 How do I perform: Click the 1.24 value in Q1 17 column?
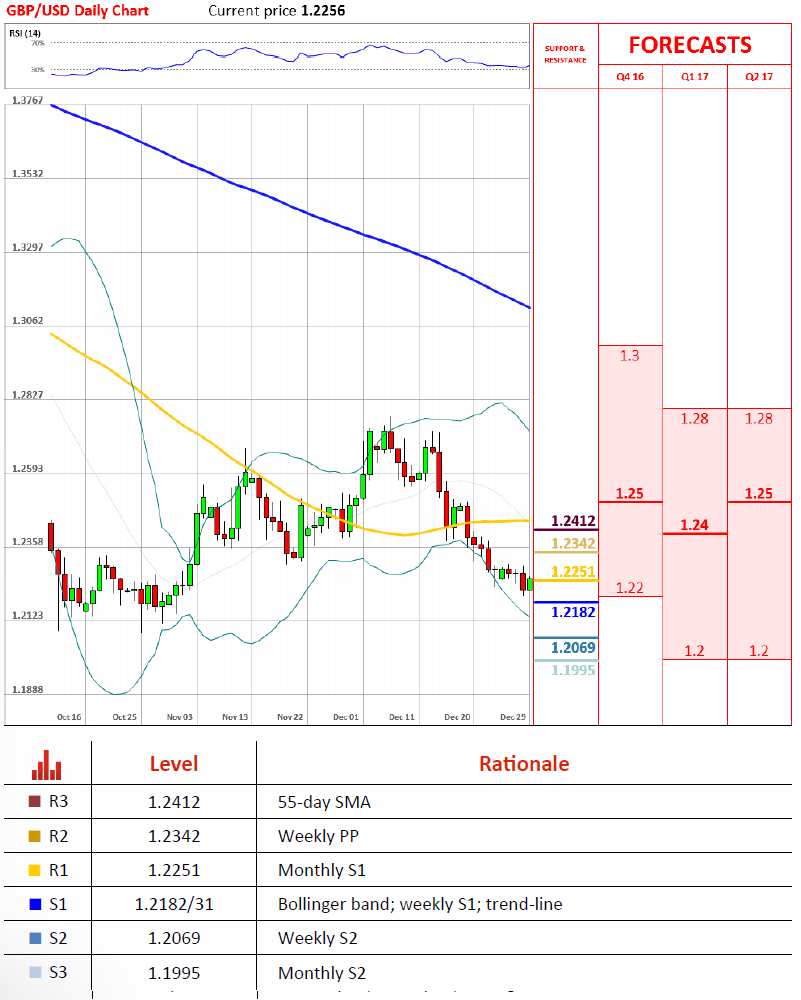(x=694, y=524)
